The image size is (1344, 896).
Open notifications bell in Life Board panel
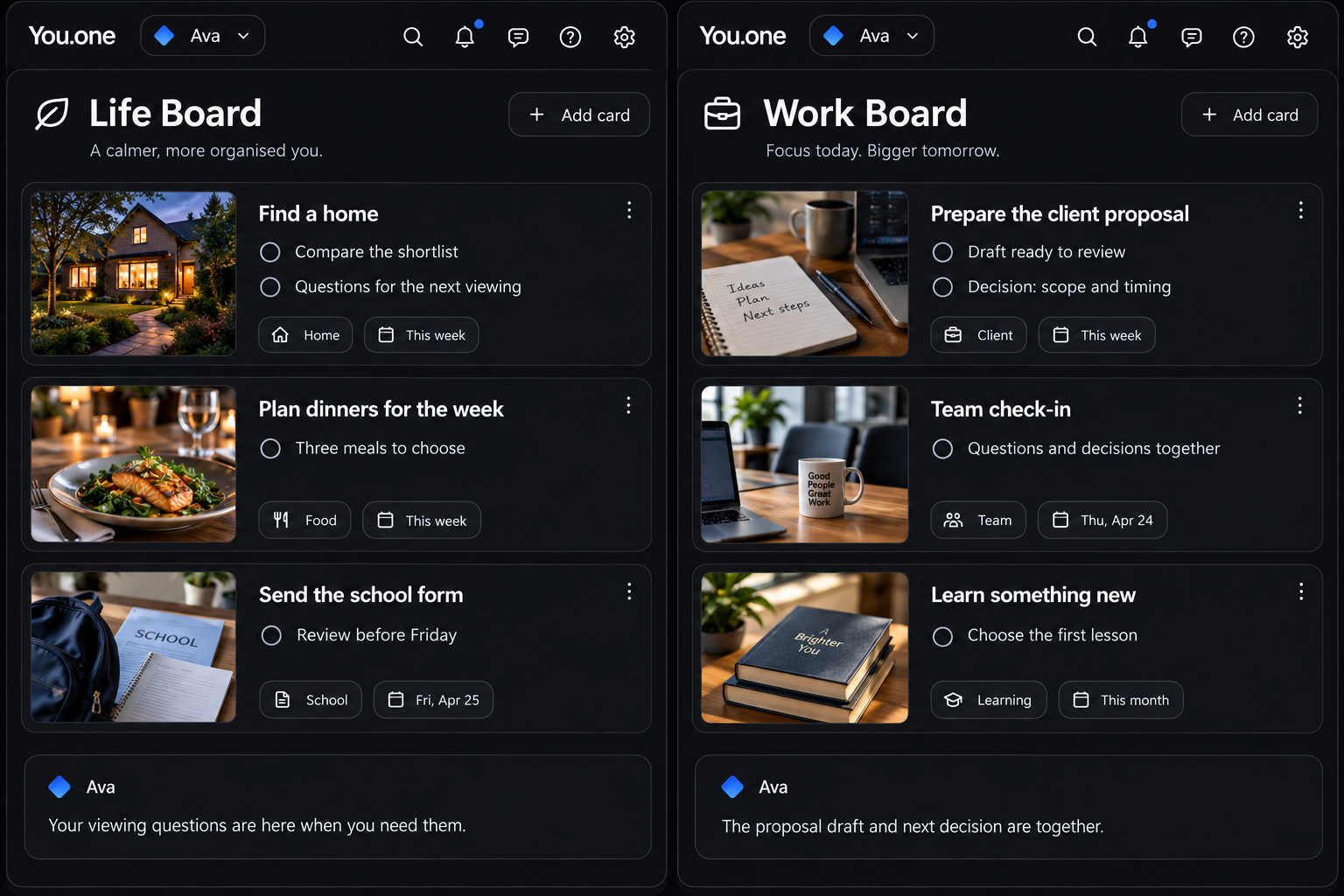465,37
